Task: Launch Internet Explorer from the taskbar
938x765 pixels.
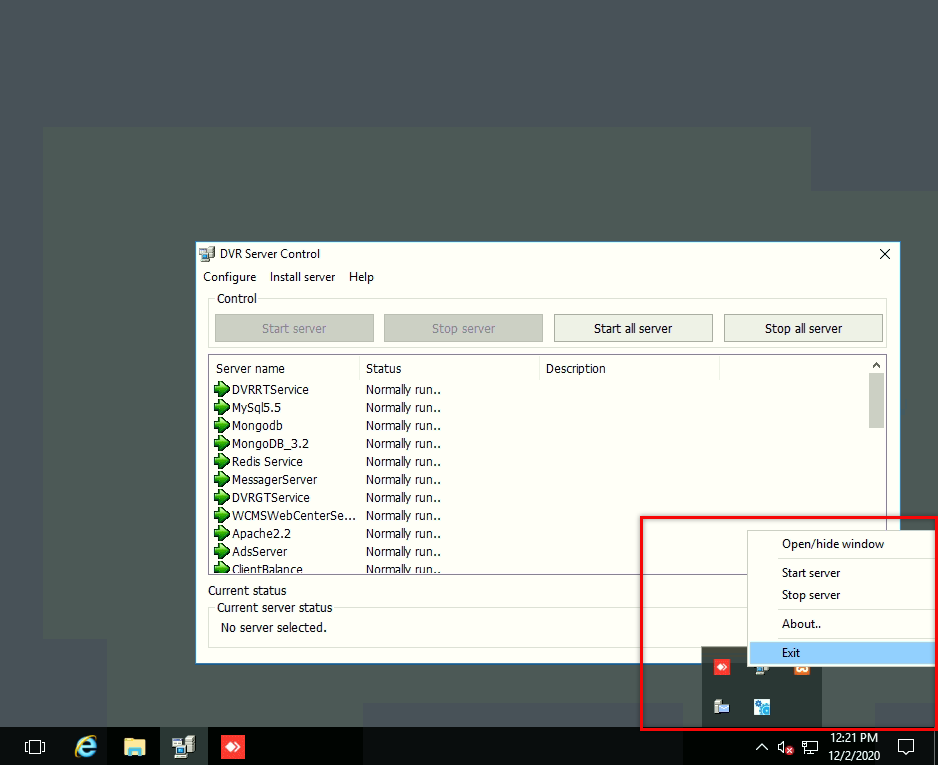Action: pyautogui.click(x=86, y=746)
